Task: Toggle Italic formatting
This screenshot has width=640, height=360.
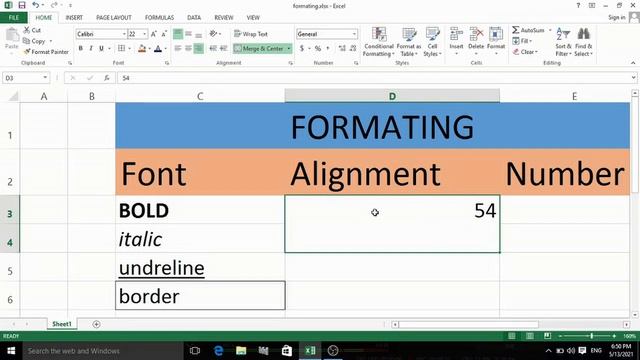Action: tap(91, 48)
